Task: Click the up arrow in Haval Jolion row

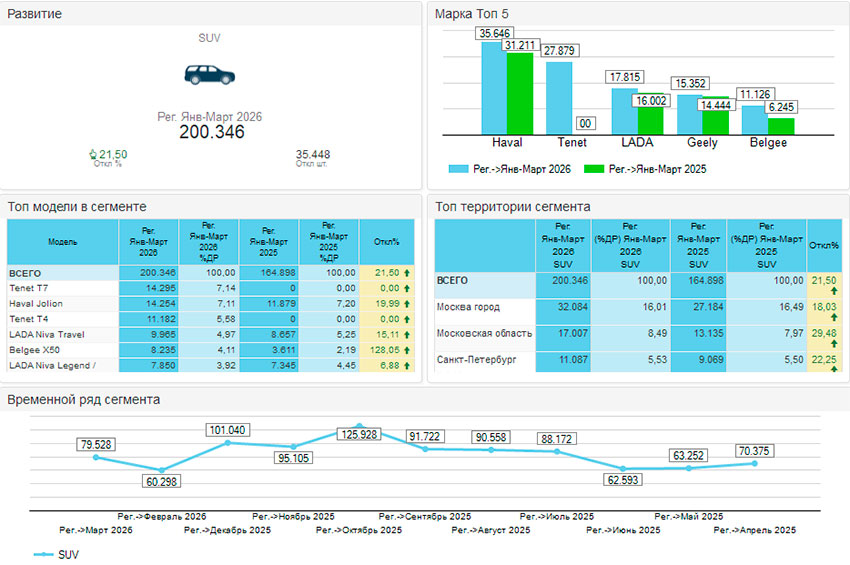Action: (x=407, y=303)
